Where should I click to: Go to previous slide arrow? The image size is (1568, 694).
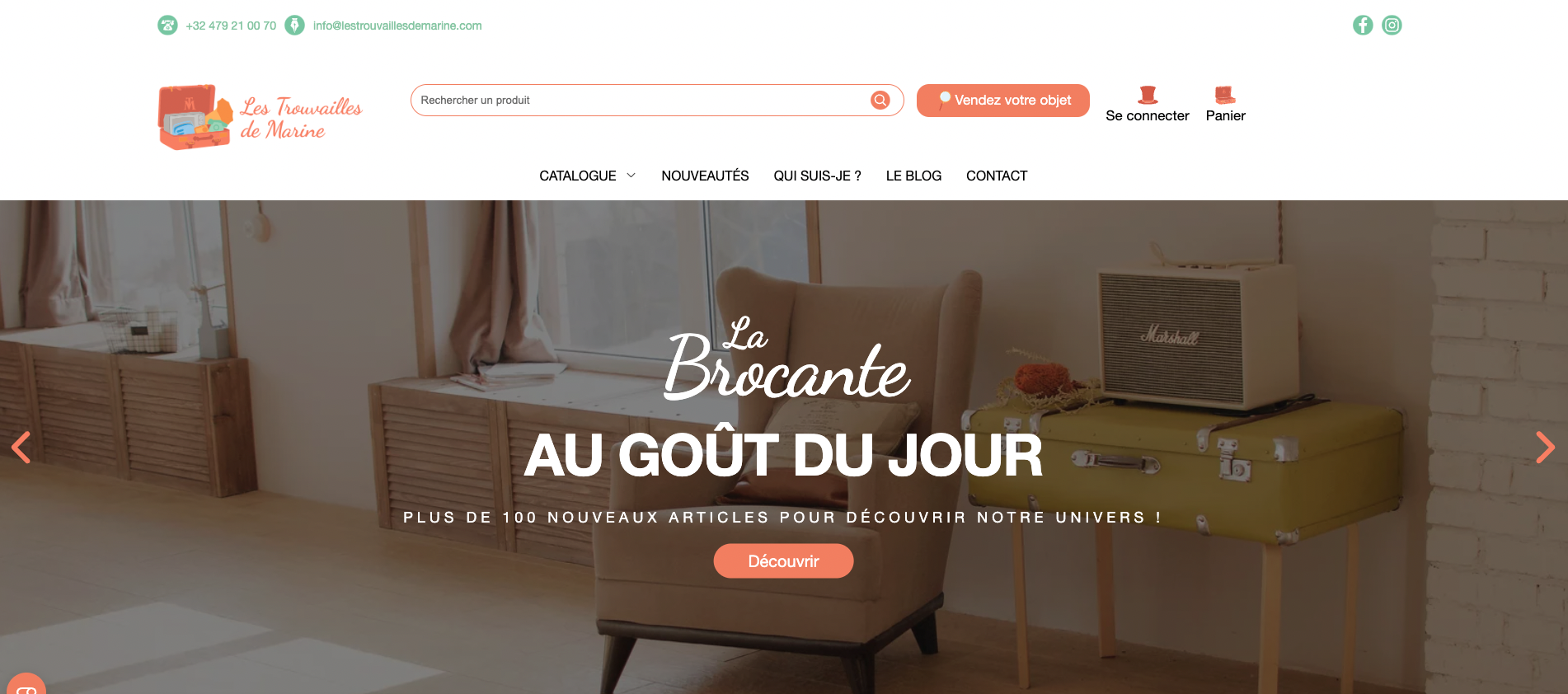point(21,448)
